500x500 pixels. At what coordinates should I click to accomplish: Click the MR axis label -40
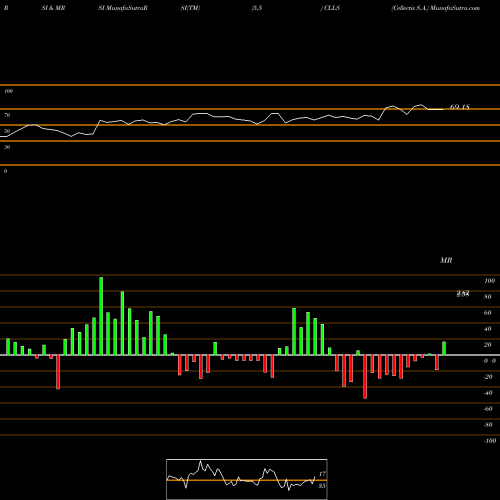coord(488,393)
